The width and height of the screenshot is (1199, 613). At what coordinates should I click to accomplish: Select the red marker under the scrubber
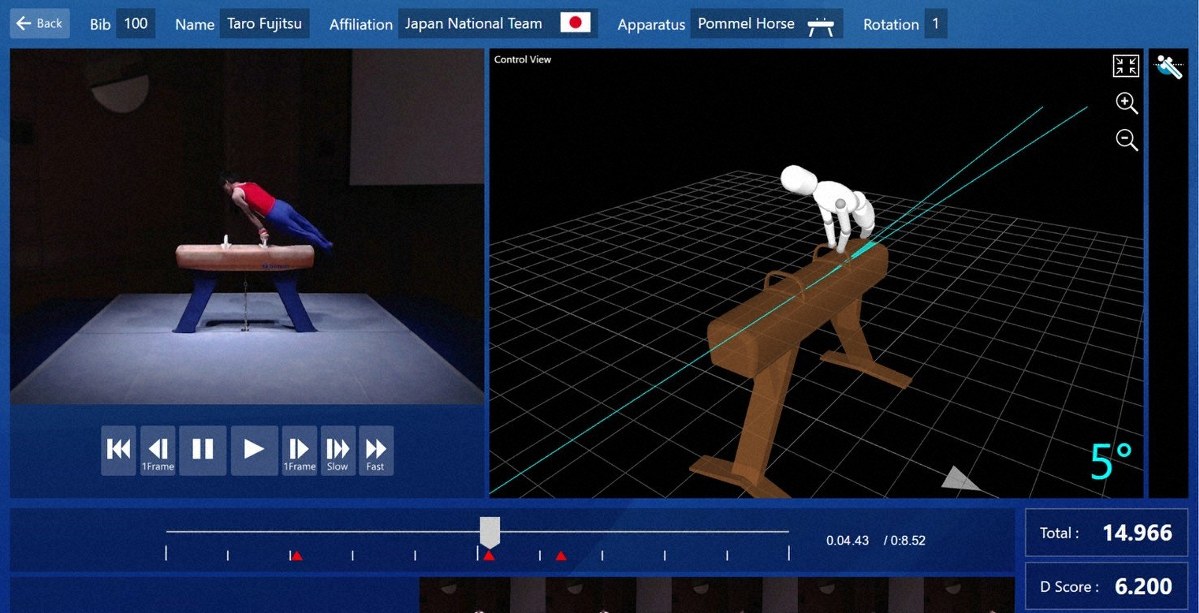pos(489,556)
